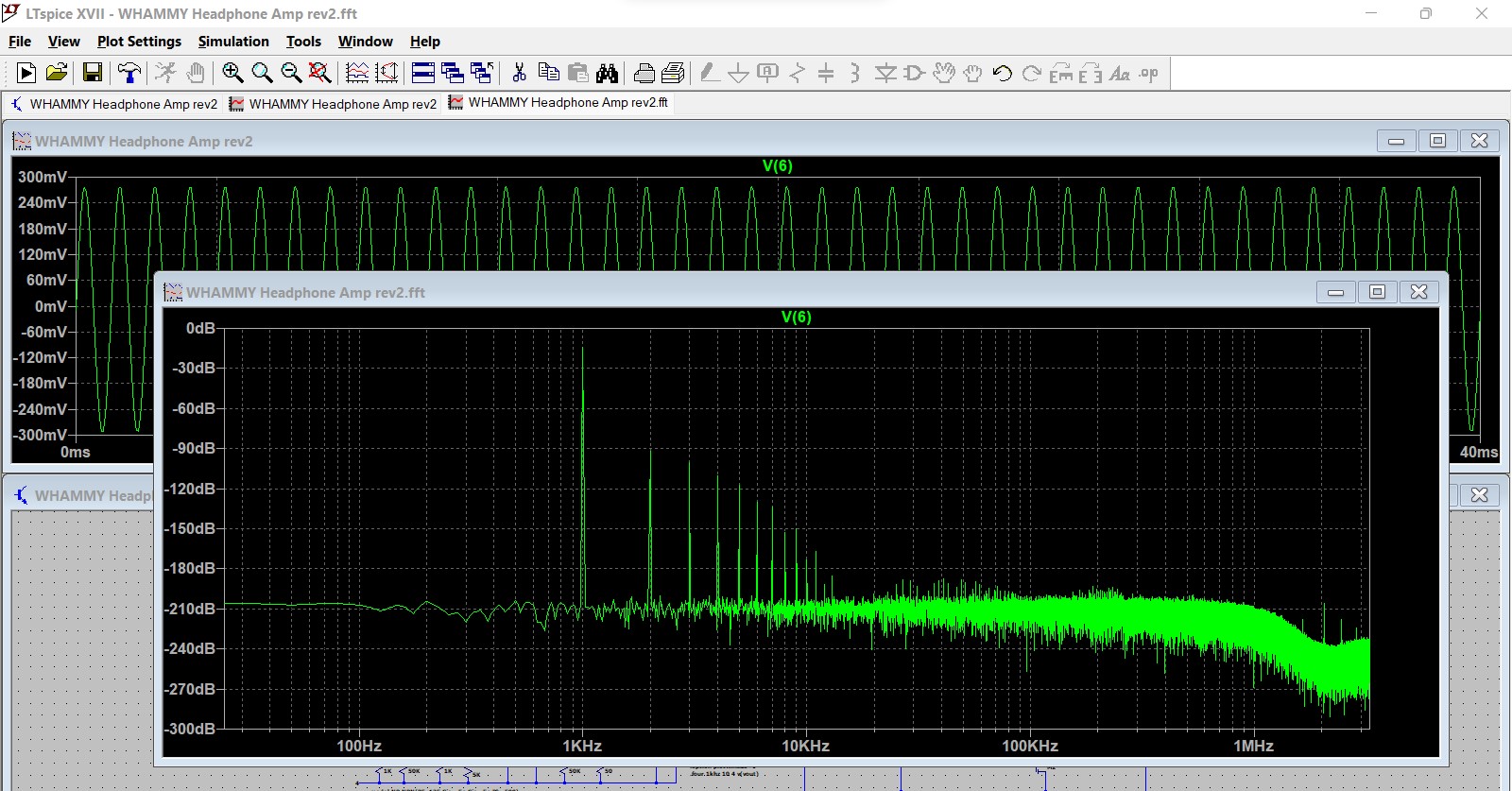Cascade windows using the toolbar icon
This screenshot has height=791, width=1512.
[x=453, y=73]
